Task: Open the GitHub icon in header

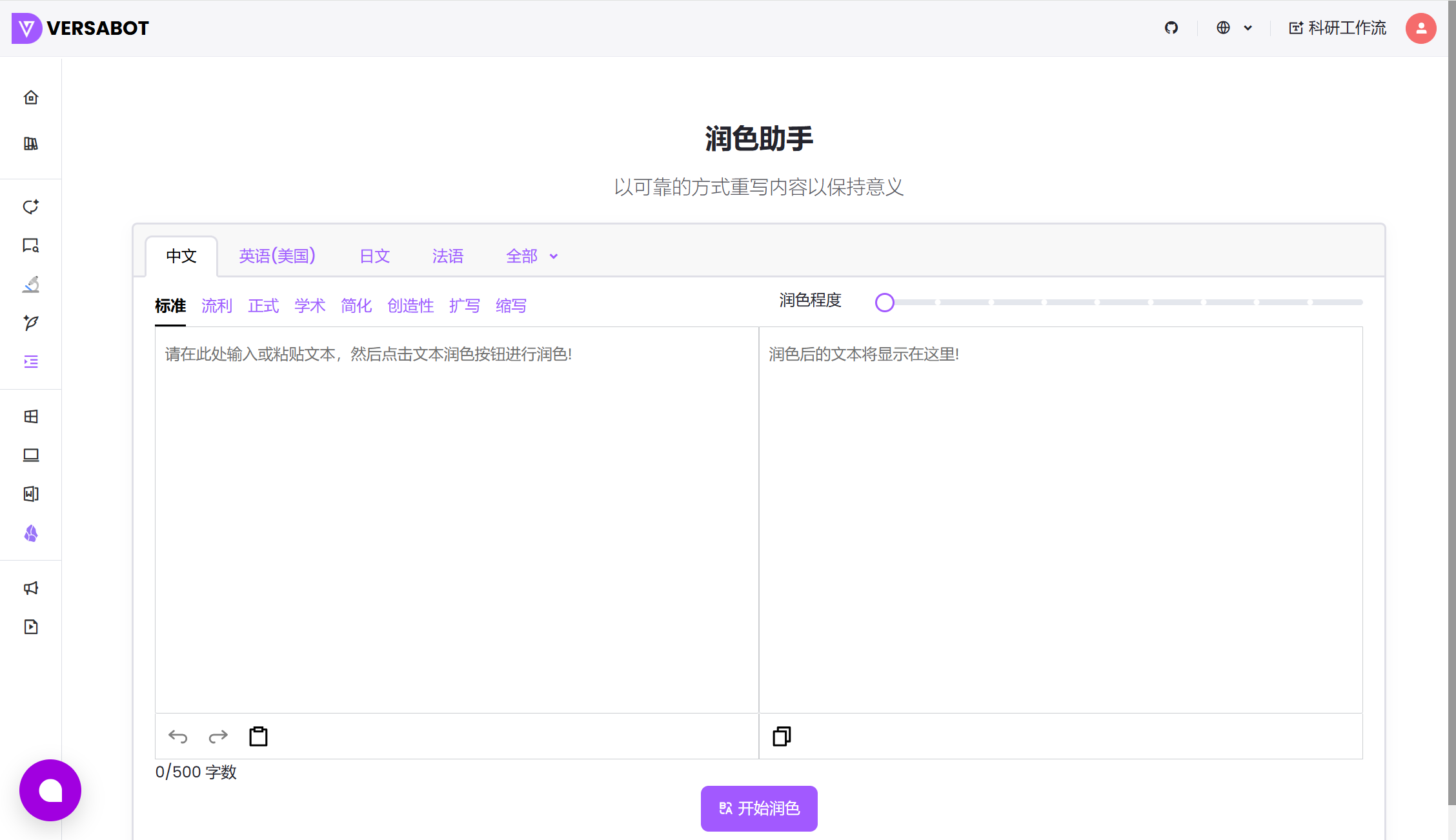Action: tap(1171, 28)
